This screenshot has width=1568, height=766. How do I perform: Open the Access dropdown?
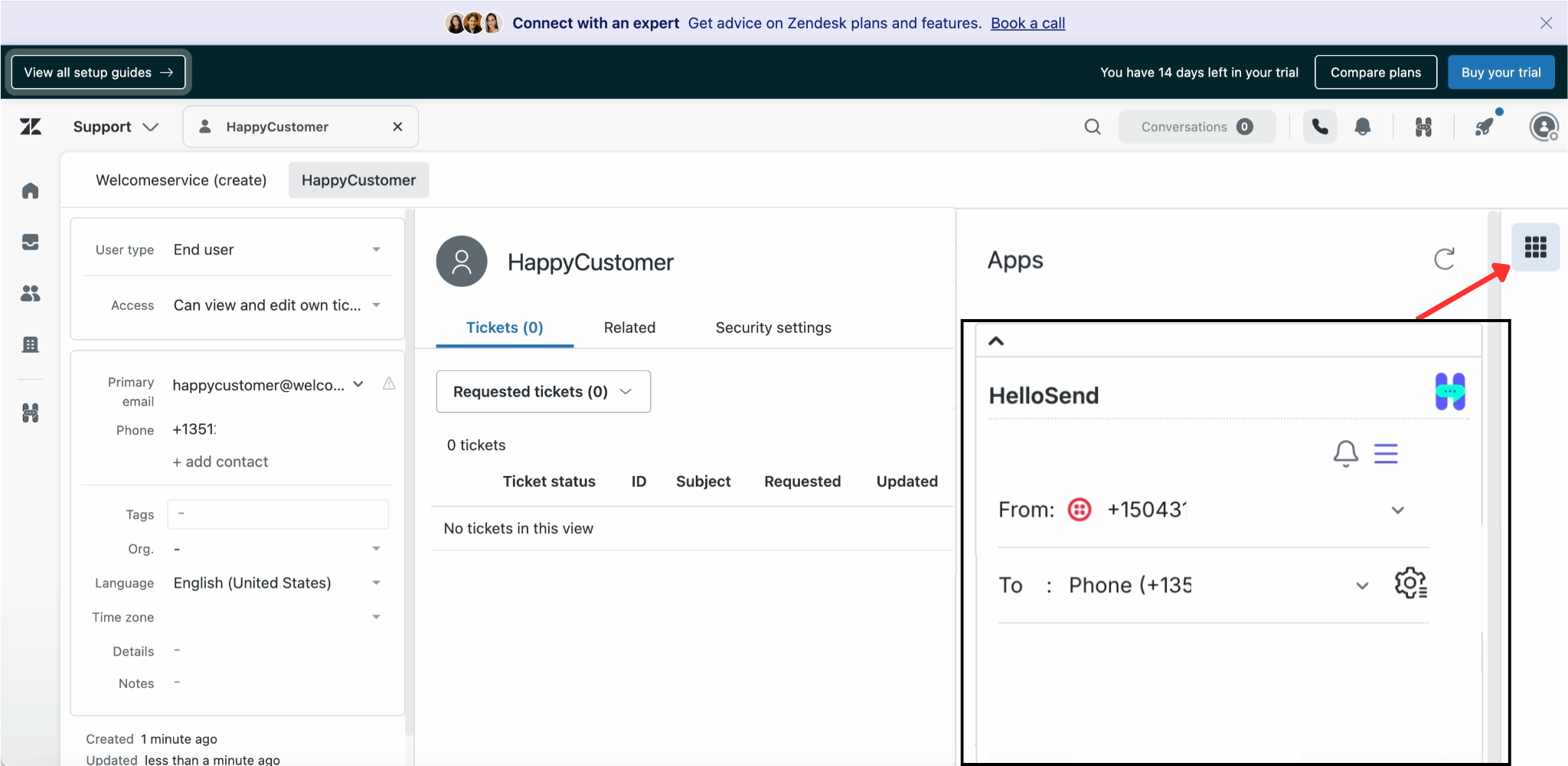click(276, 305)
